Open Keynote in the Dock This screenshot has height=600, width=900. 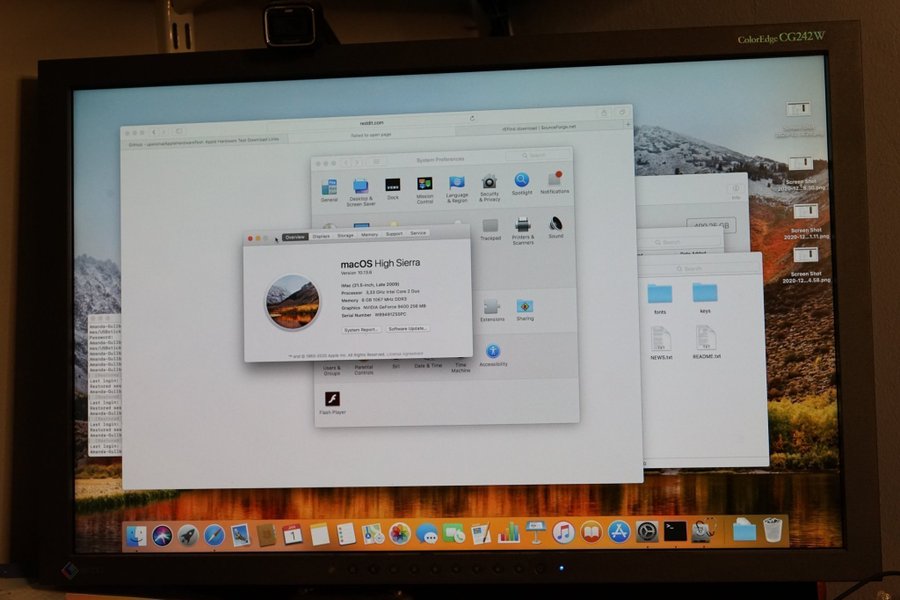(x=536, y=533)
